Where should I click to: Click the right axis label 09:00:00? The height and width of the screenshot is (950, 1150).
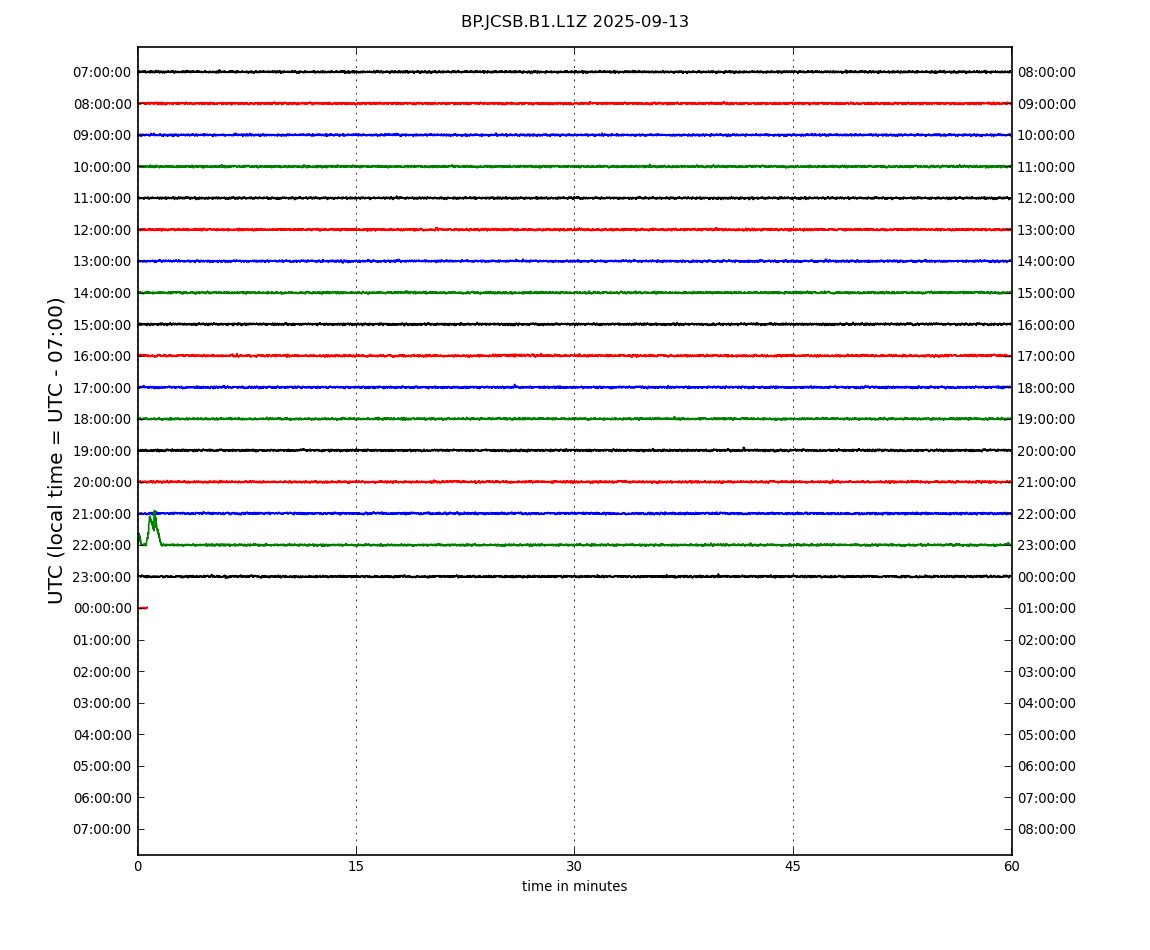[1047, 104]
